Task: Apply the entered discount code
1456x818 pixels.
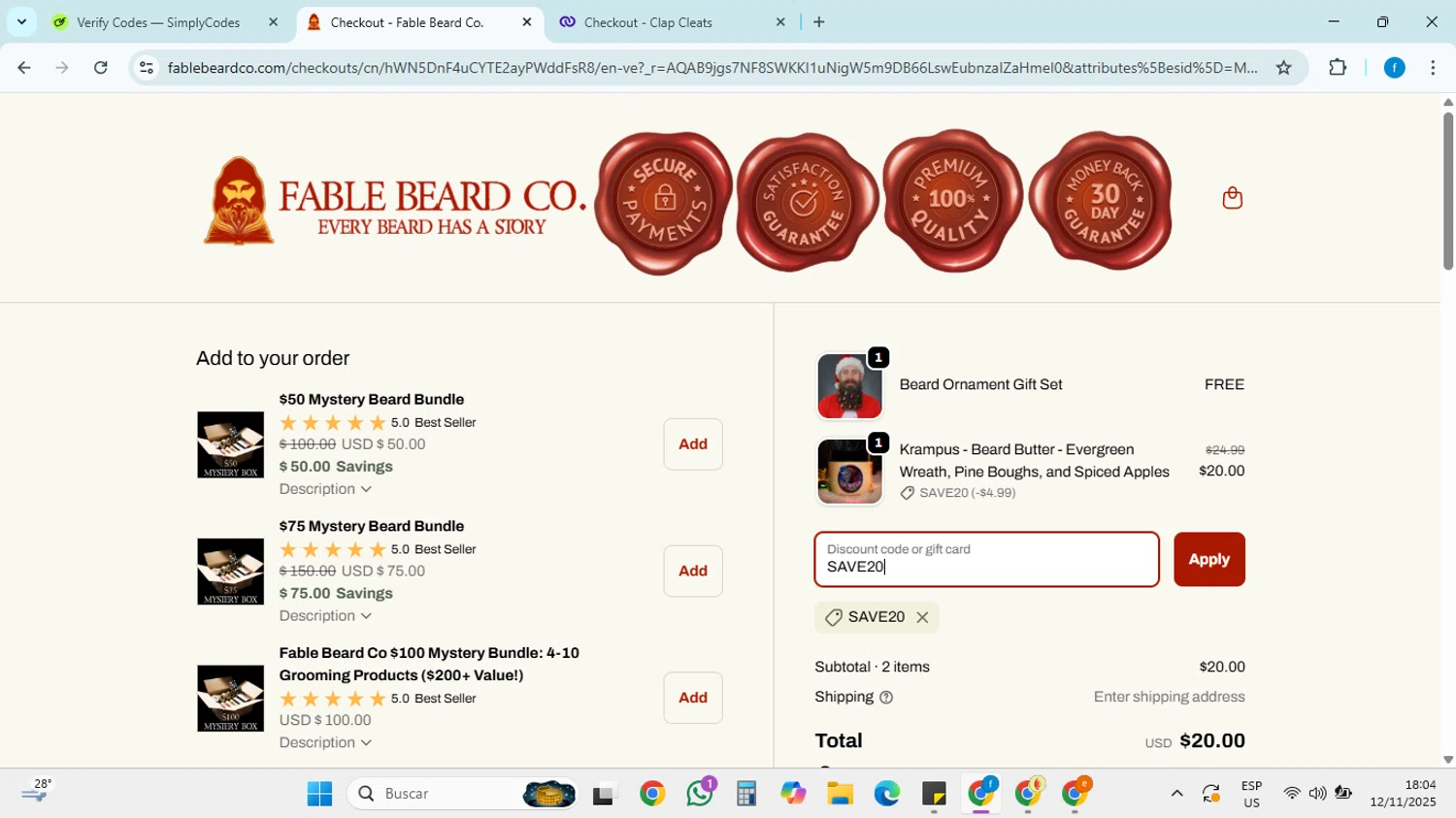Action: [1208, 559]
